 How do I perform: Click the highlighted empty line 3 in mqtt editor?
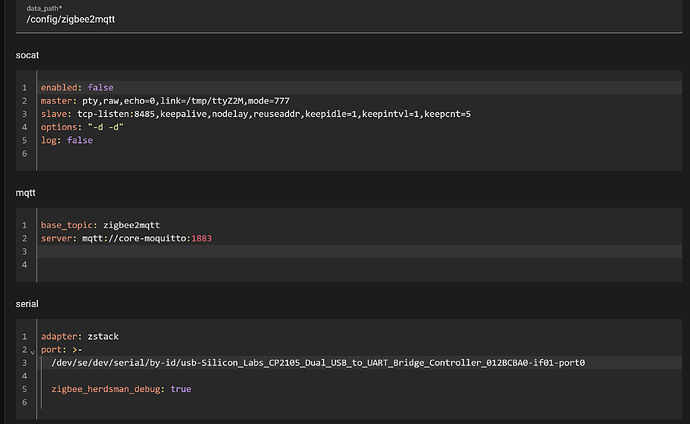pyautogui.click(x=300, y=252)
